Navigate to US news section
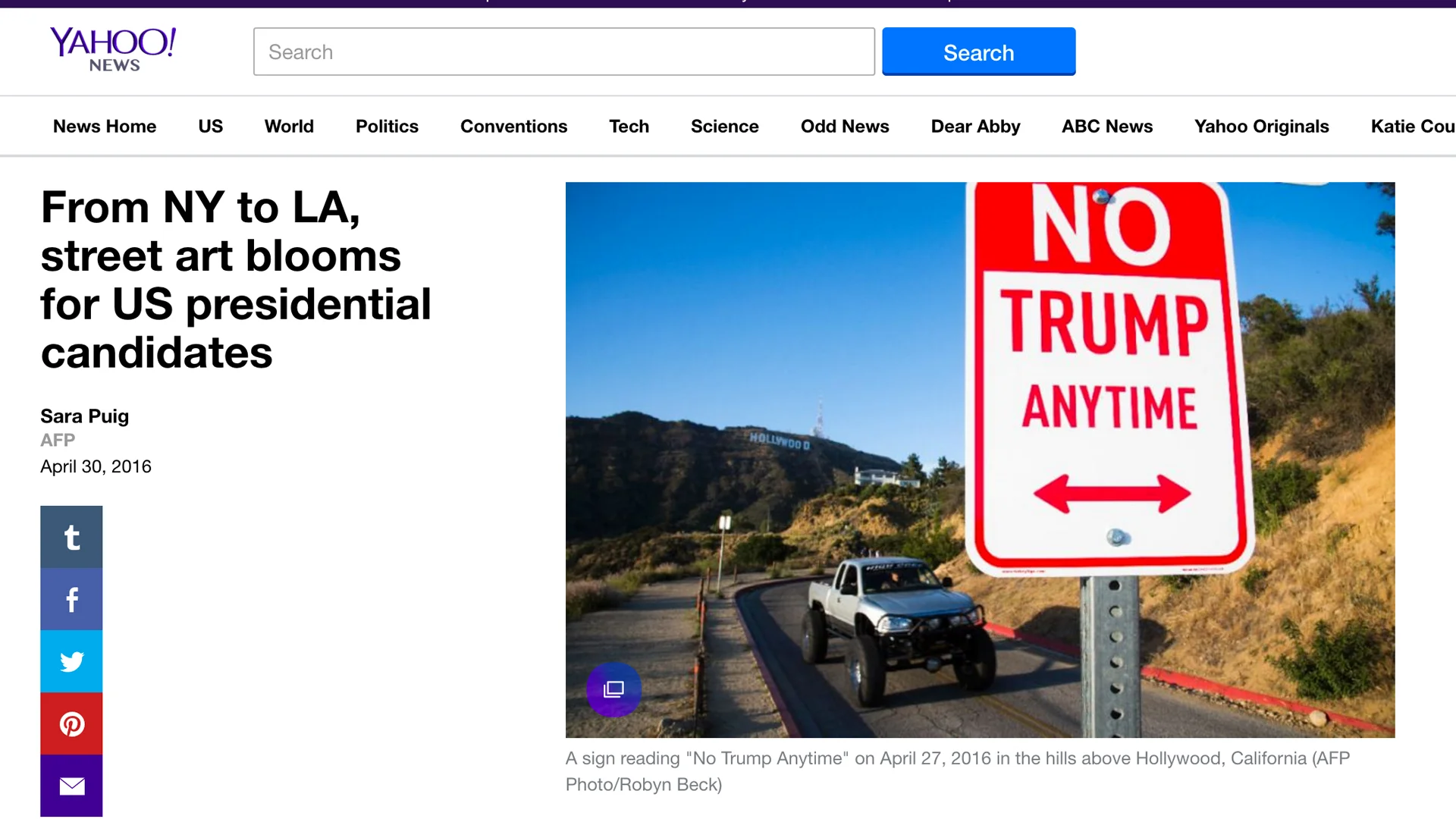1456x819 pixels. (210, 126)
